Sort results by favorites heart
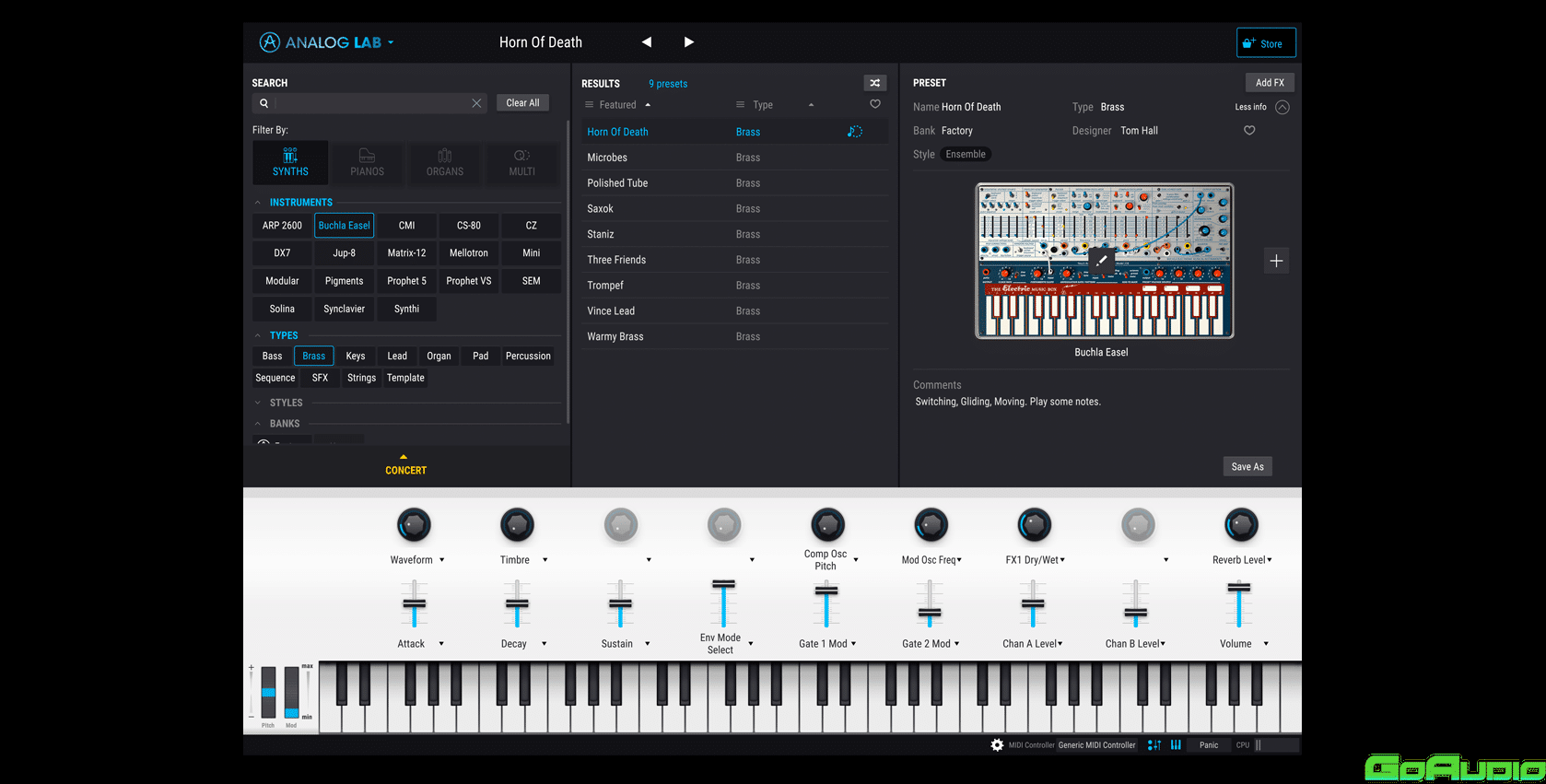 [875, 104]
